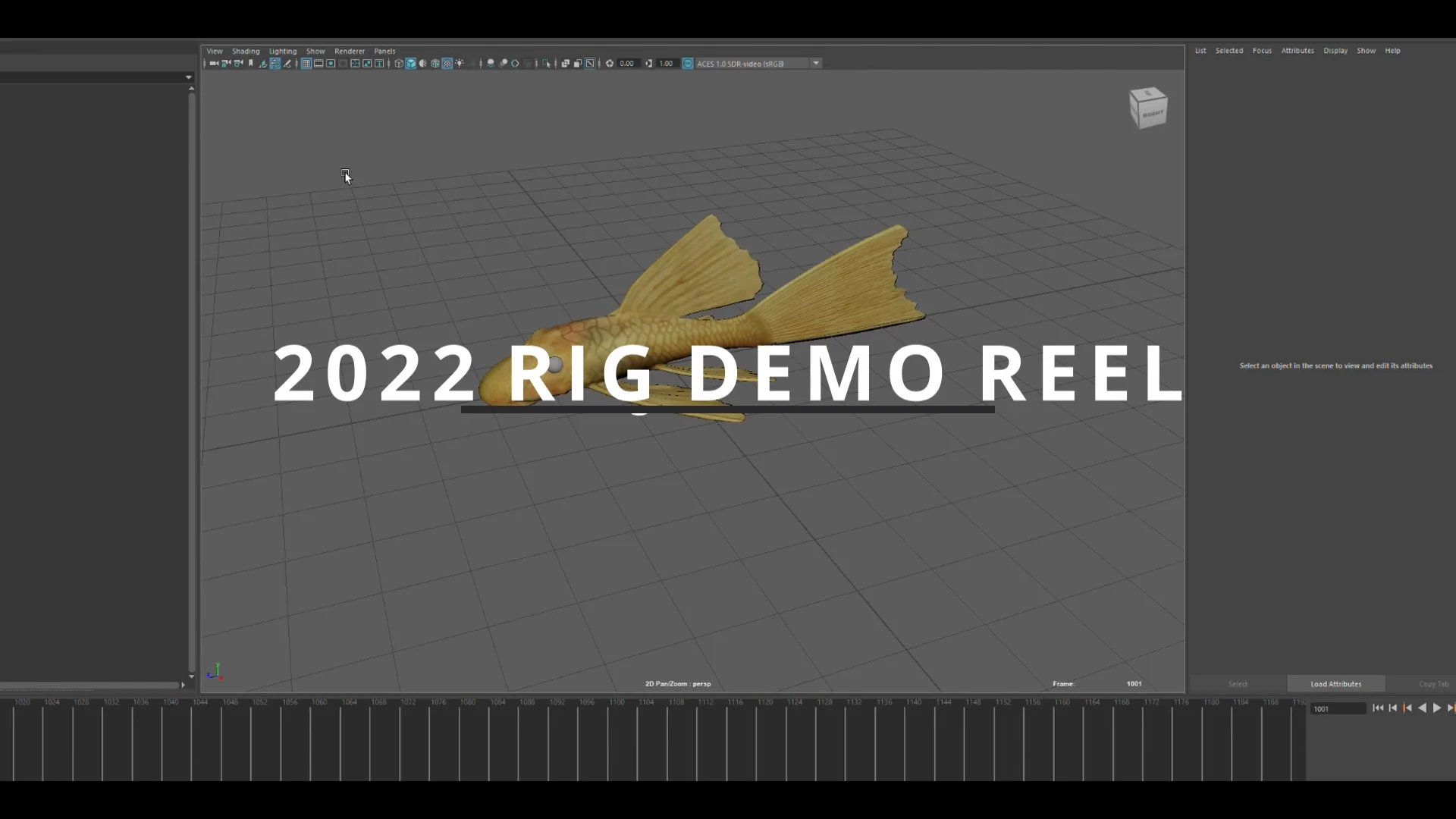
Task: Toggle the Textured display icon
Action: pyautogui.click(x=447, y=64)
